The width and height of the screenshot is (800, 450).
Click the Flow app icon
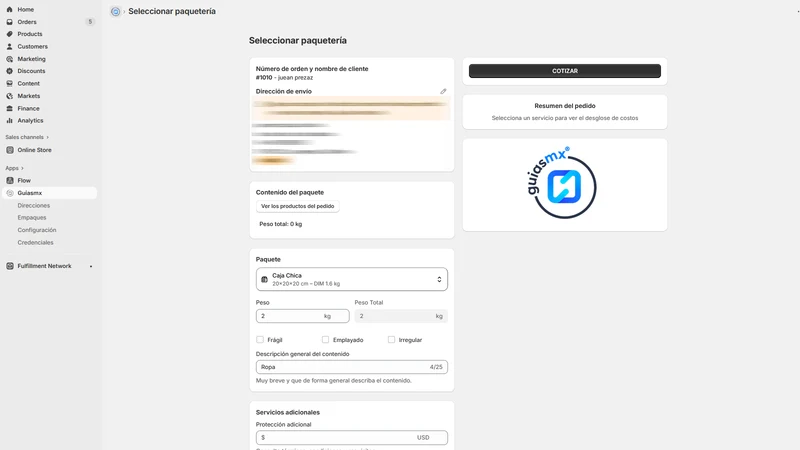pyautogui.click(x=10, y=181)
